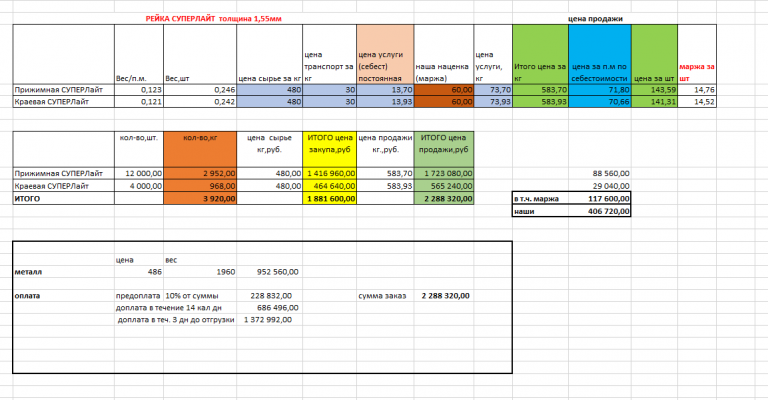768x400 pixels.
Task: Select the quantity cell 4 000,00
Action: (139, 186)
